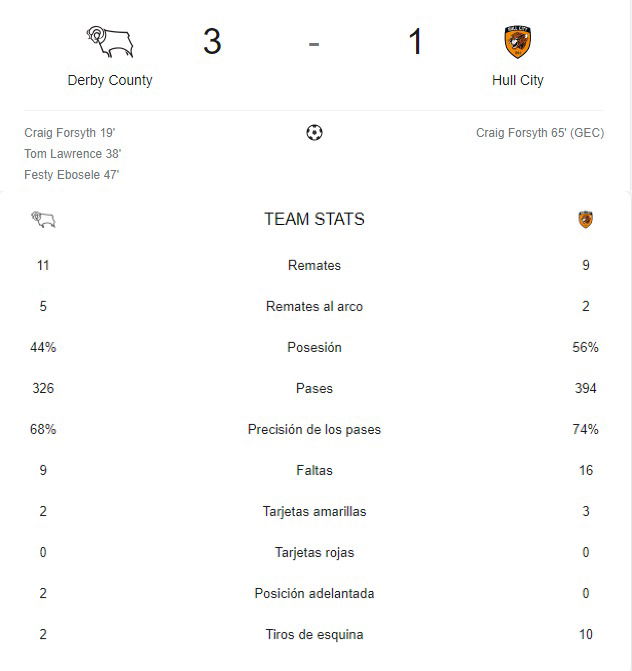Click the Posesión stat label
Screen dimensions: 632x671
point(315,347)
